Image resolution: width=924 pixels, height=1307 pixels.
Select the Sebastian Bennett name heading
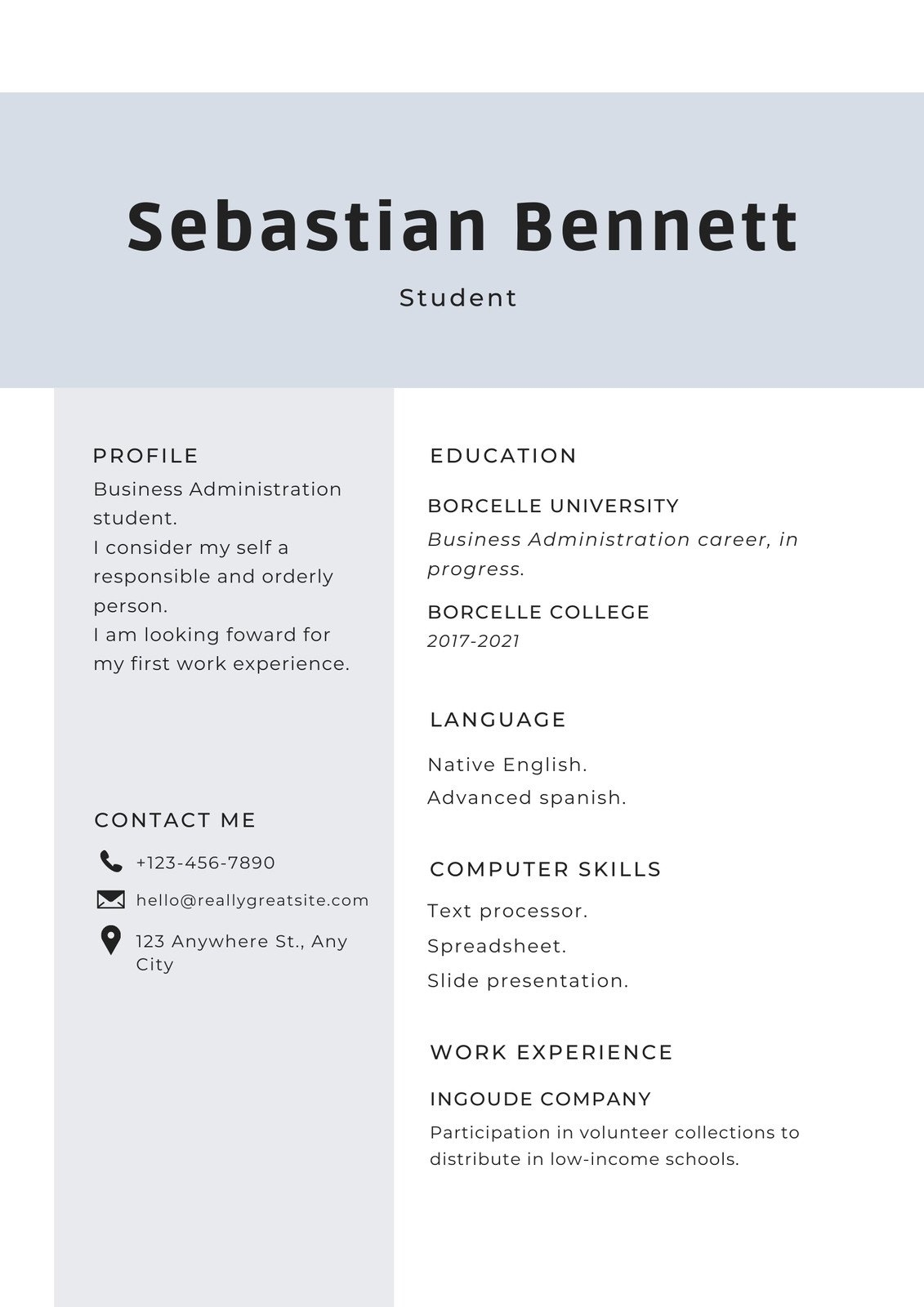(x=462, y=226)
